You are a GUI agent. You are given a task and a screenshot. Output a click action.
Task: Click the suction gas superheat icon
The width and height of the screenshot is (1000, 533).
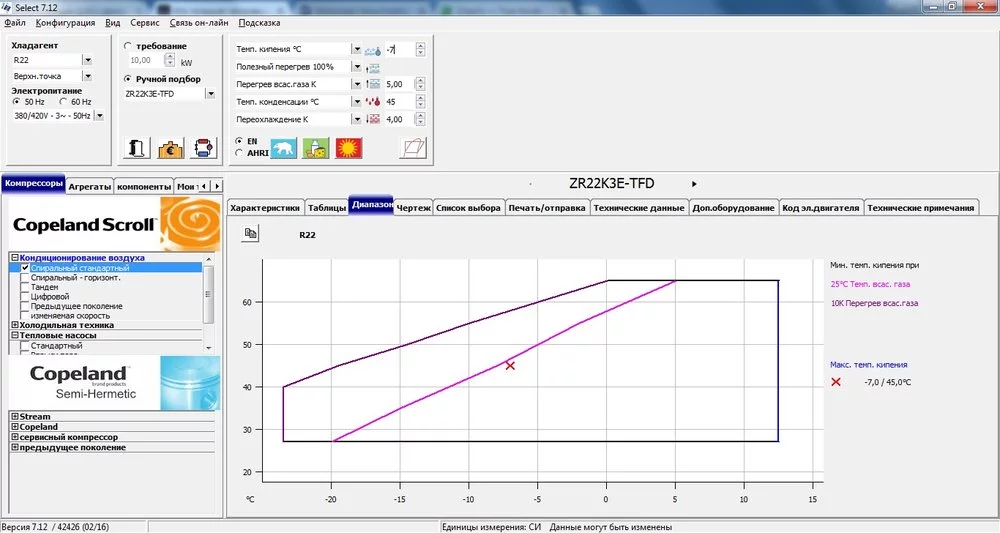pyautogui.click(x=373, y=84)
